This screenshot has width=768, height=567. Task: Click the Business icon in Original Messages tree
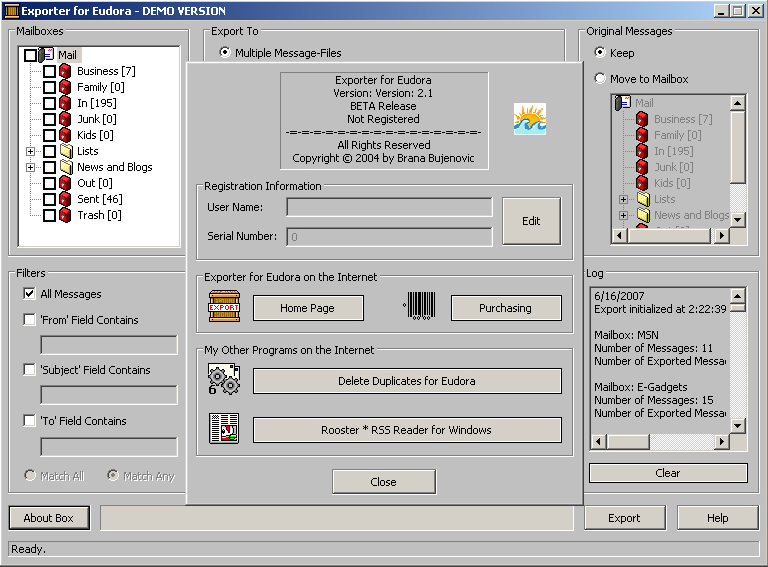tap(642, 119)
